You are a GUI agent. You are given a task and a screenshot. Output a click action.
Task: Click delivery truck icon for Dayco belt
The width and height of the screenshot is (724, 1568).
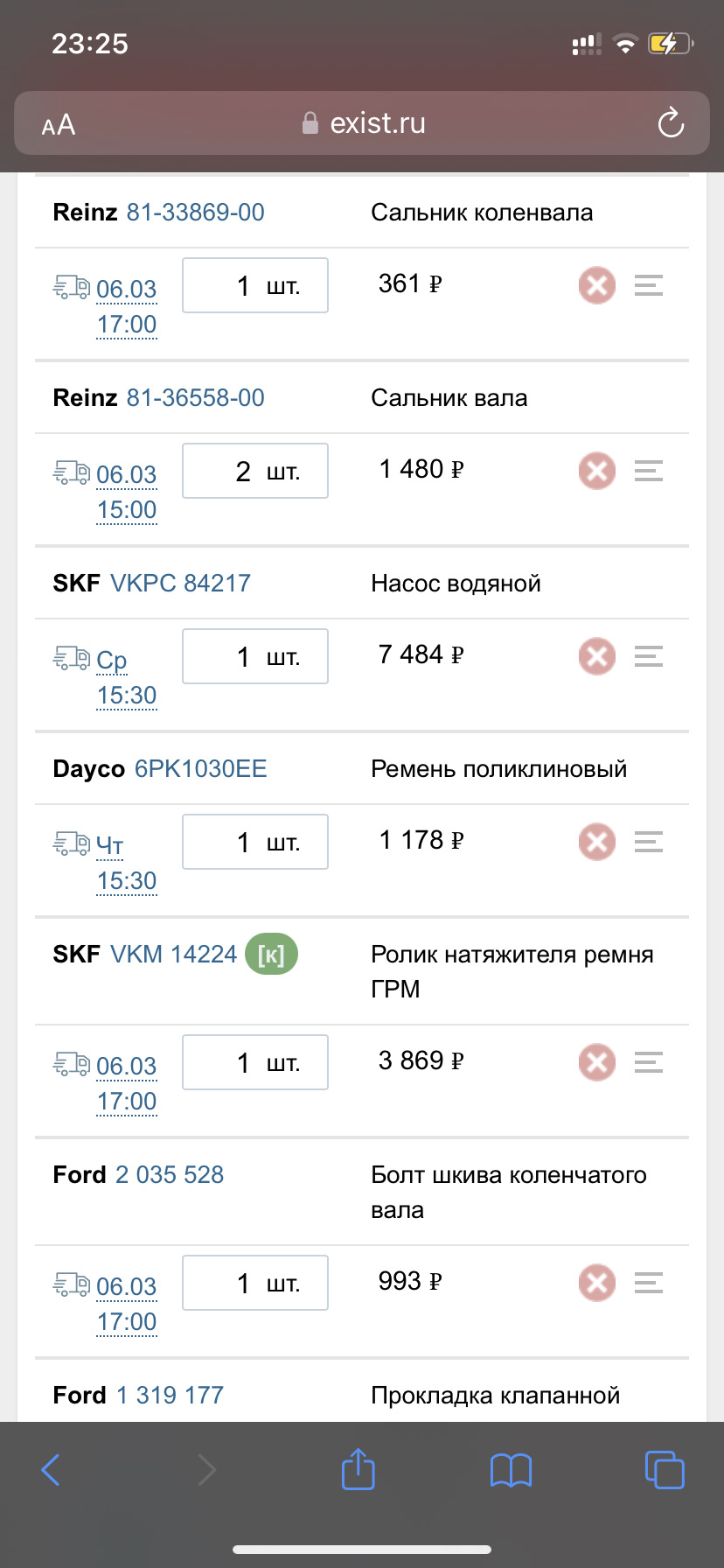tap(71, 843)
